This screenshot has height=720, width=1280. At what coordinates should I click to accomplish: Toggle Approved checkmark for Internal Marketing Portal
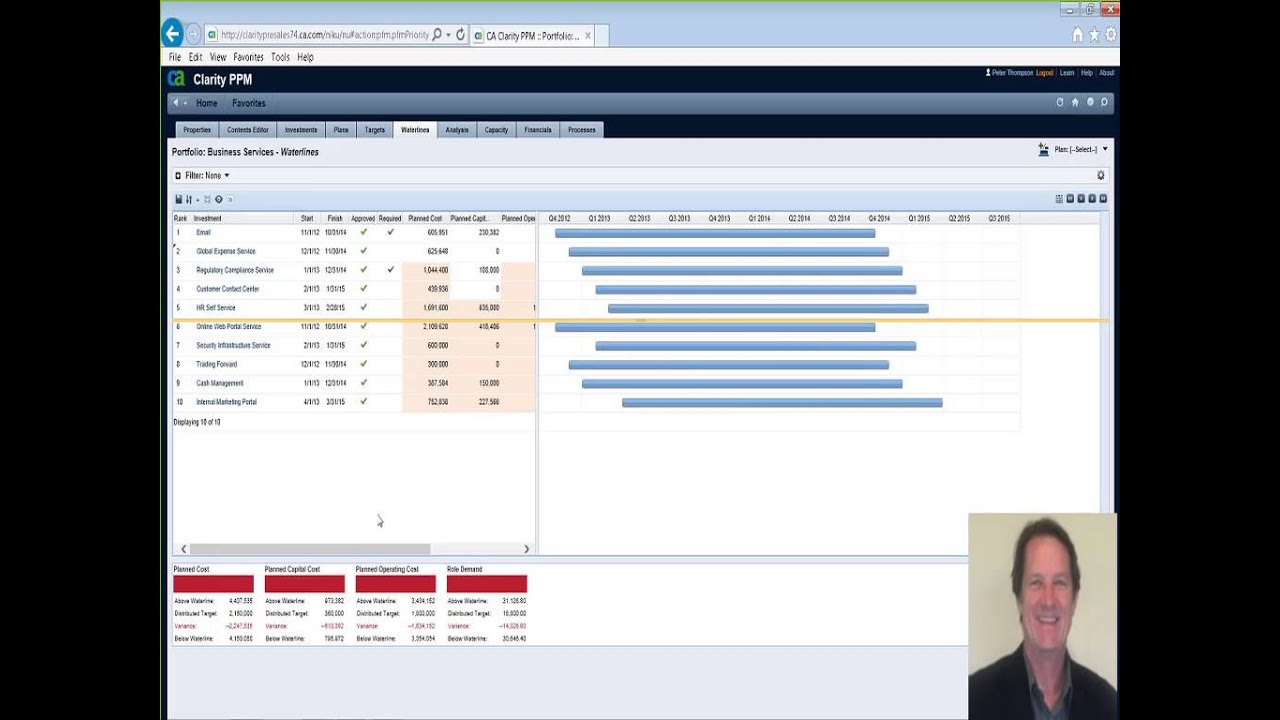point(363,402)
